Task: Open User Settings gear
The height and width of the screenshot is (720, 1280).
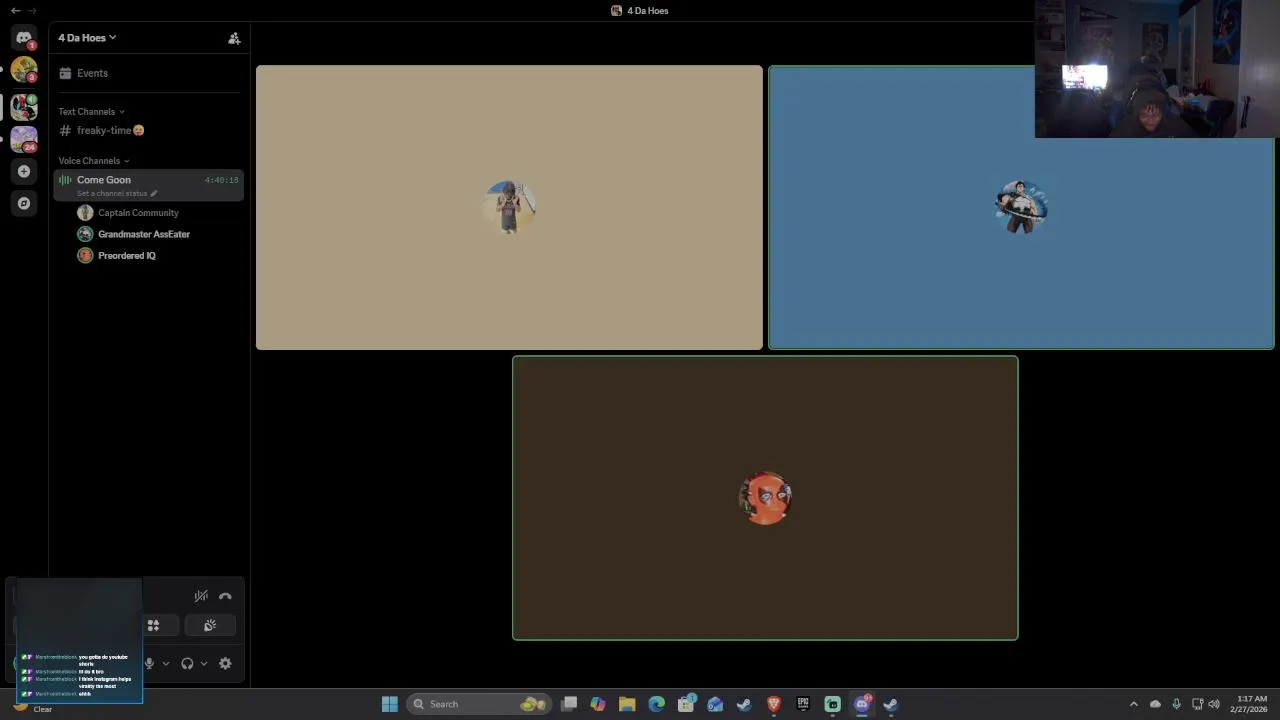Action: click(225, 663)
